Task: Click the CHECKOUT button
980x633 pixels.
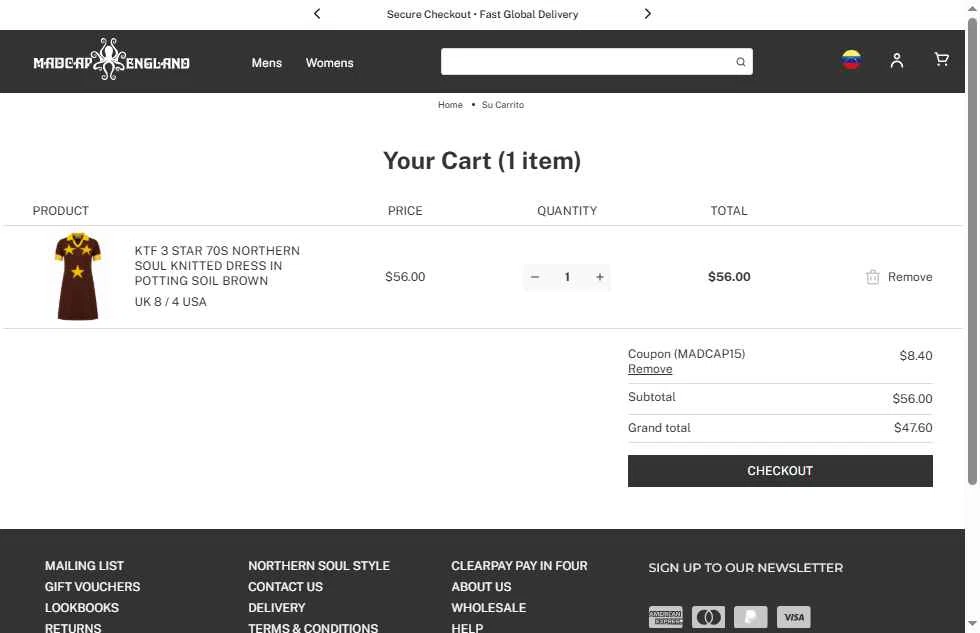Action: coord(780,471)
